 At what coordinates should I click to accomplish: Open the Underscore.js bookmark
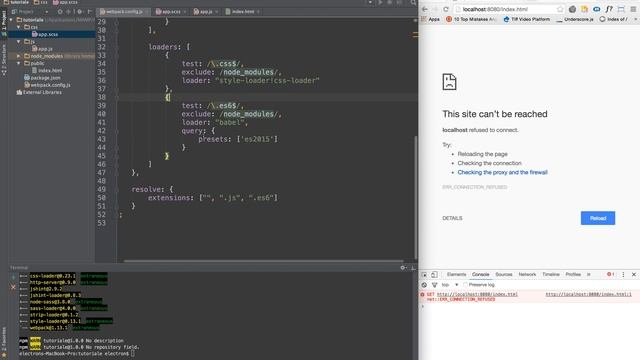tap(575, 19)
